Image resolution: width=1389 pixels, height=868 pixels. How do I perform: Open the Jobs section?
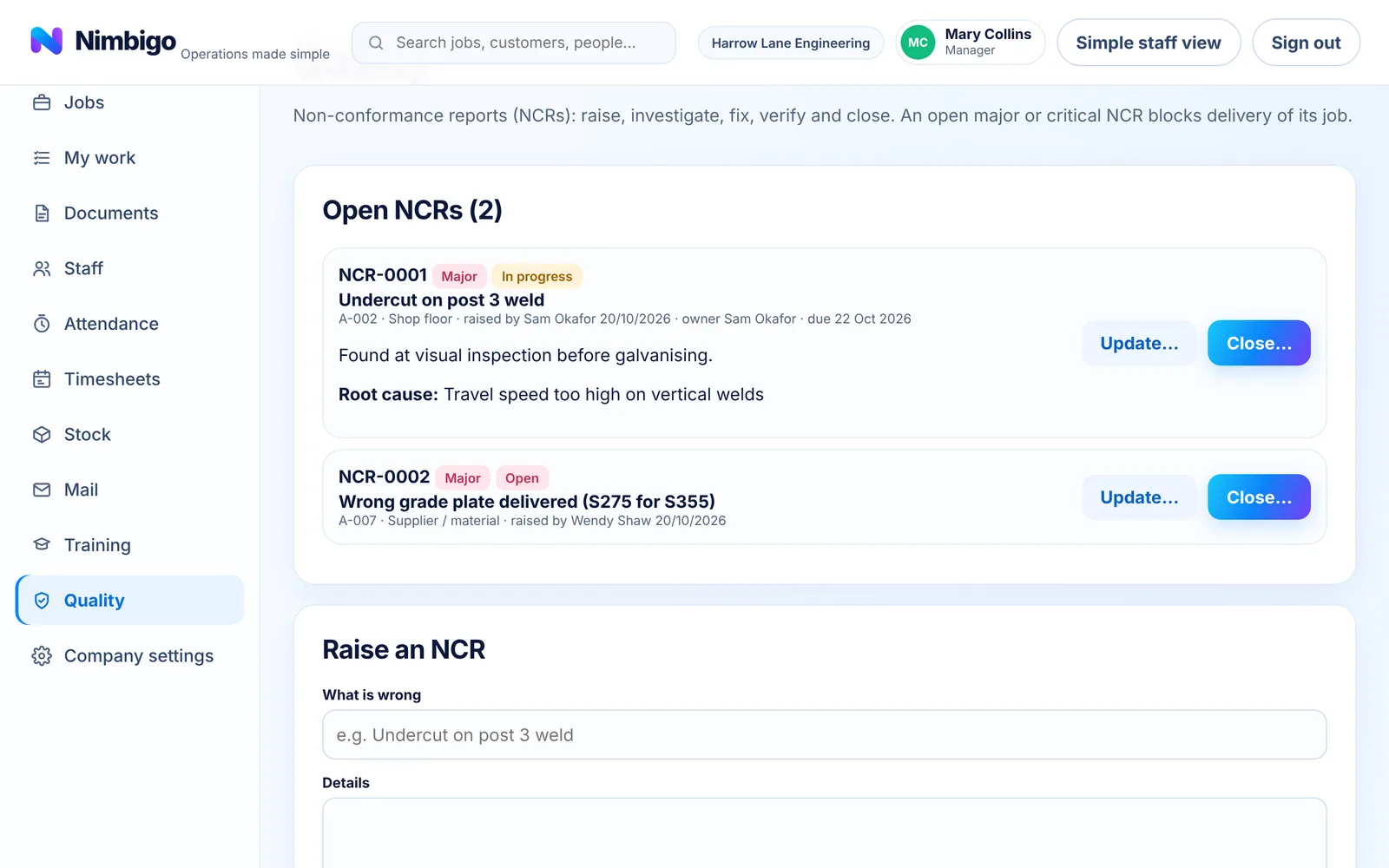[x=130, y=102]
